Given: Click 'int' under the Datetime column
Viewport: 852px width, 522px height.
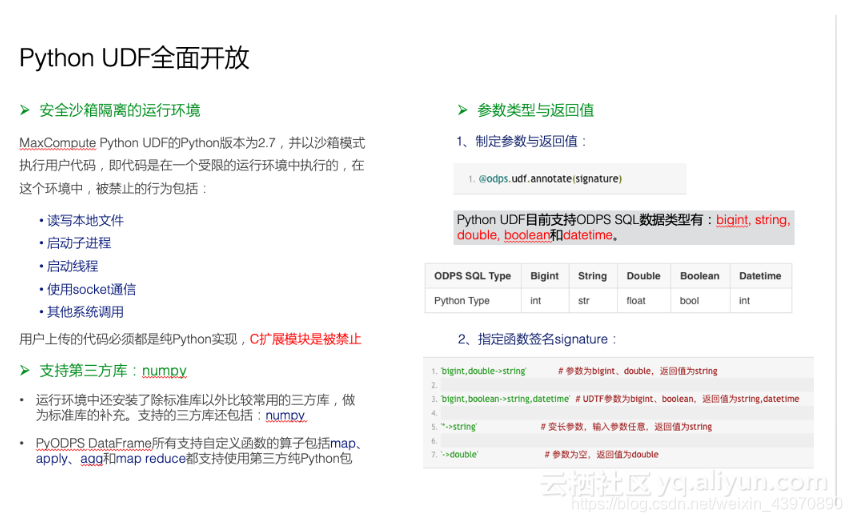Looking at the screenshot, I should [744, 301].
